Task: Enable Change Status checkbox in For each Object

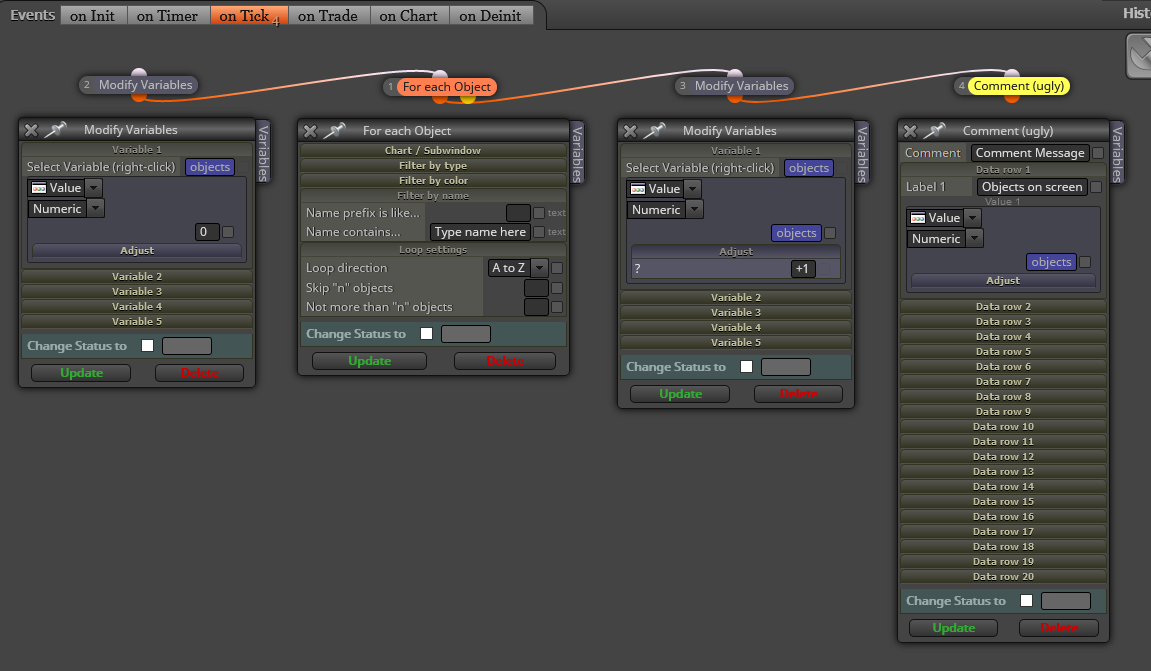Action: click(426, 334)
